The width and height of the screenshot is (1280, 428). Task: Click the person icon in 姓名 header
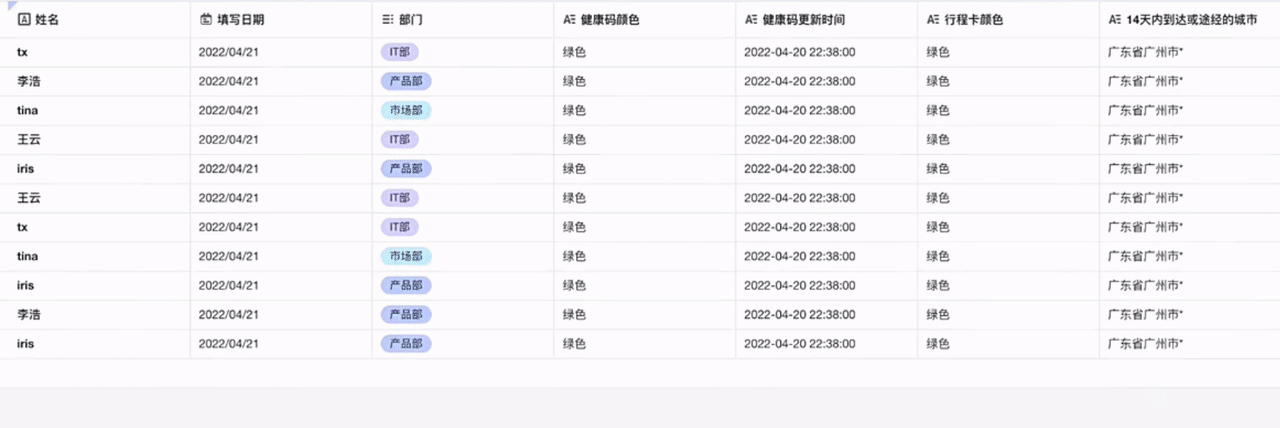25,19
